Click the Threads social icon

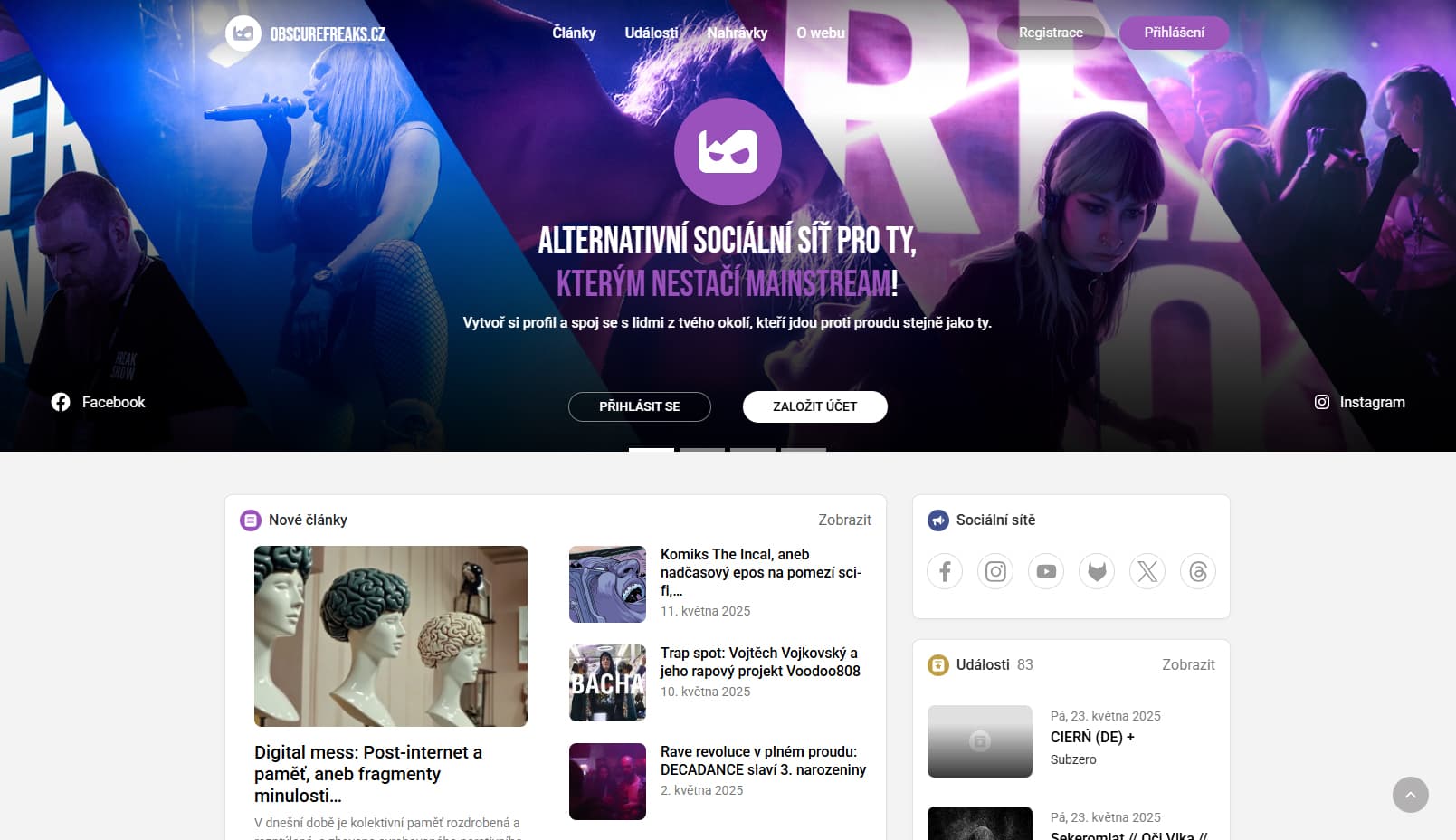pos(1198,571)
